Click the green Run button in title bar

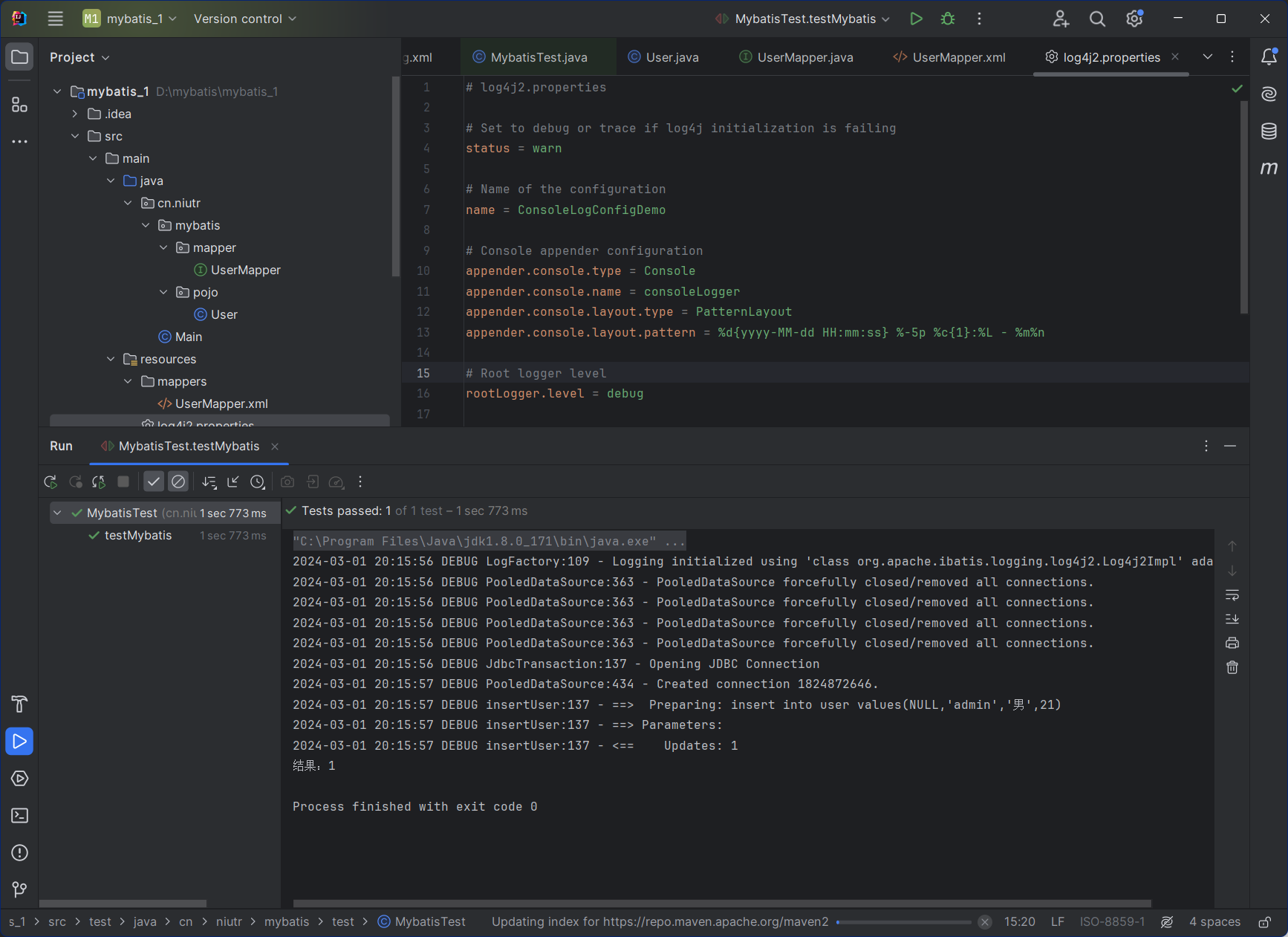point(916,19)
